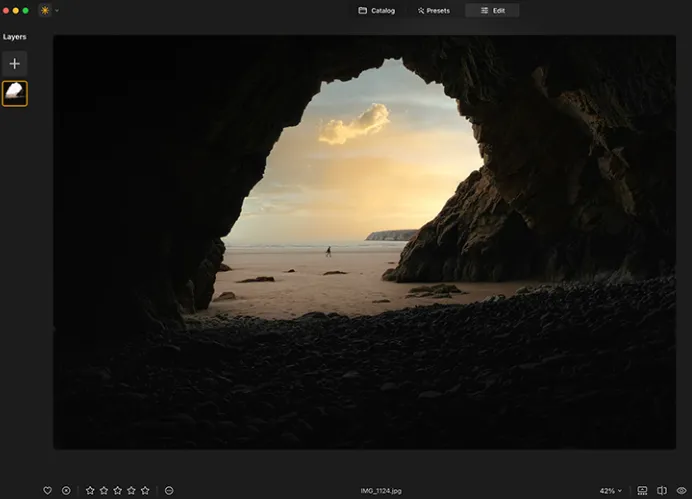This screenshot has width=692, height=499.
Task: Open the Presets tab
Action: 434,10
